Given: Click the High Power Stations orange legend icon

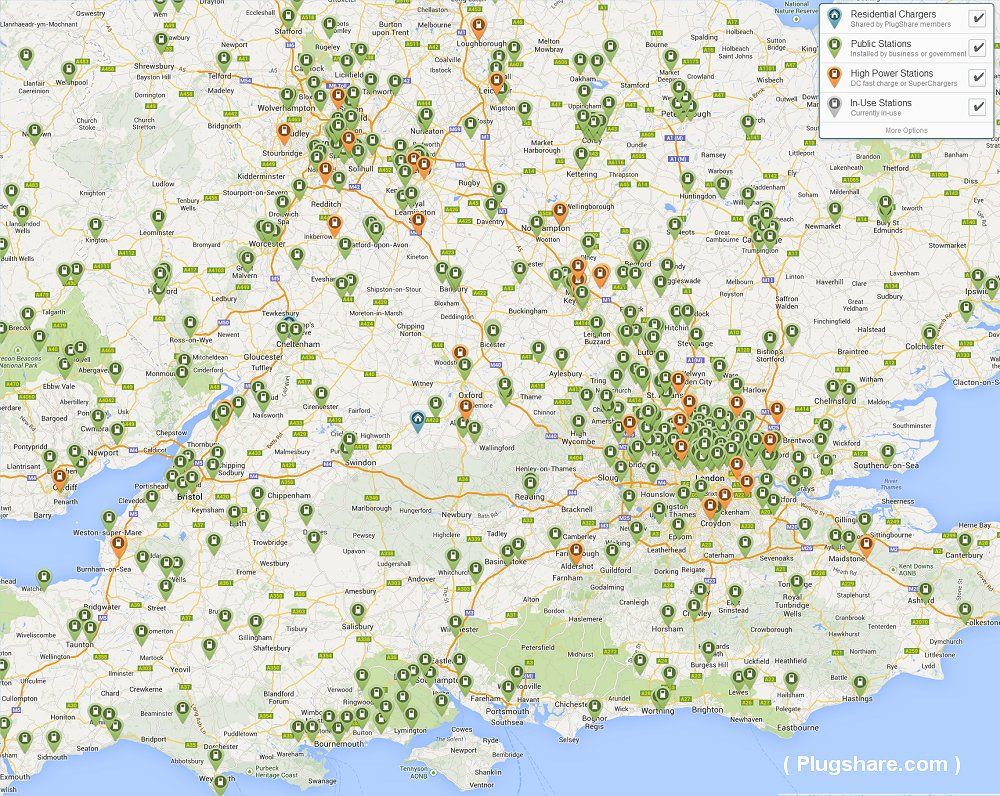Looking at the screenshot, I should click(x=834, y=77).
